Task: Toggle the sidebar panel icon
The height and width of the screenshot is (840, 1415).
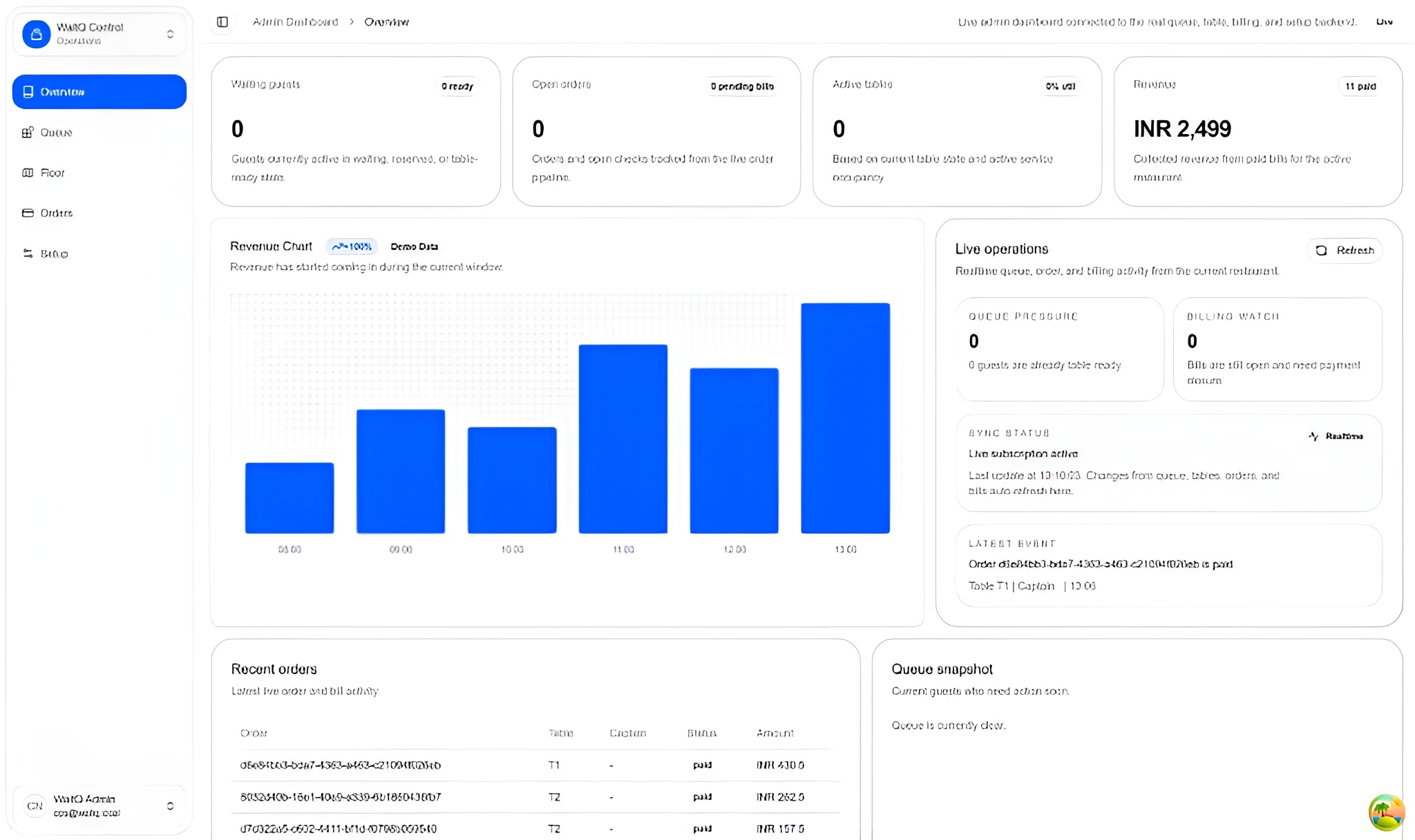Action: (222, 22)
